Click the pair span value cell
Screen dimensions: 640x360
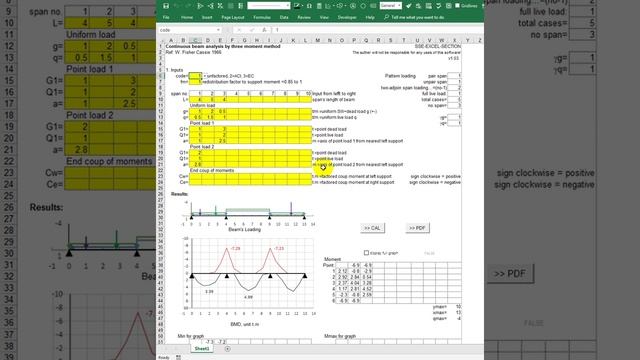(454, 76)
